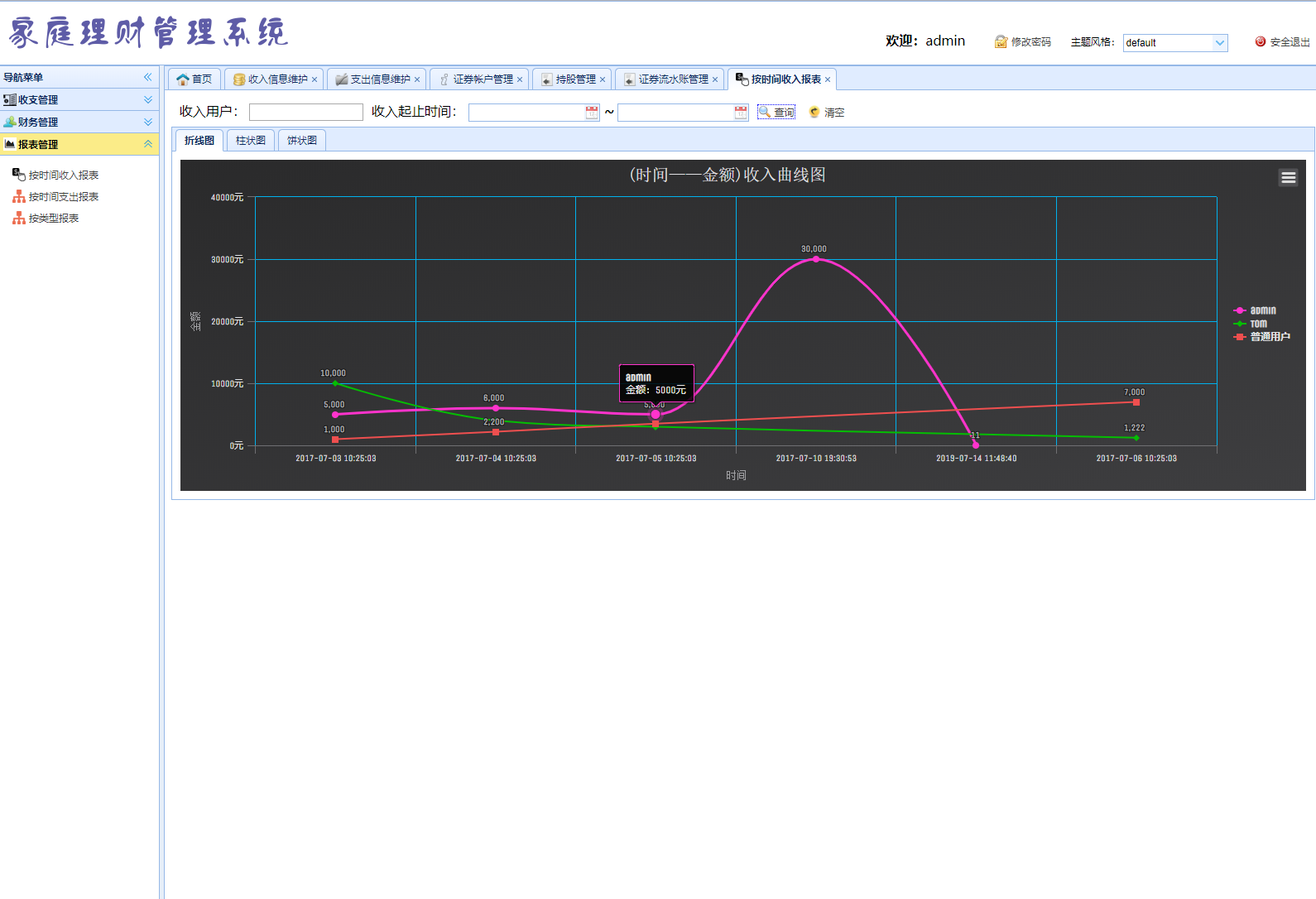
Task: Switch to the 饼状图 chart tab
Action: [x=302, y=141]
